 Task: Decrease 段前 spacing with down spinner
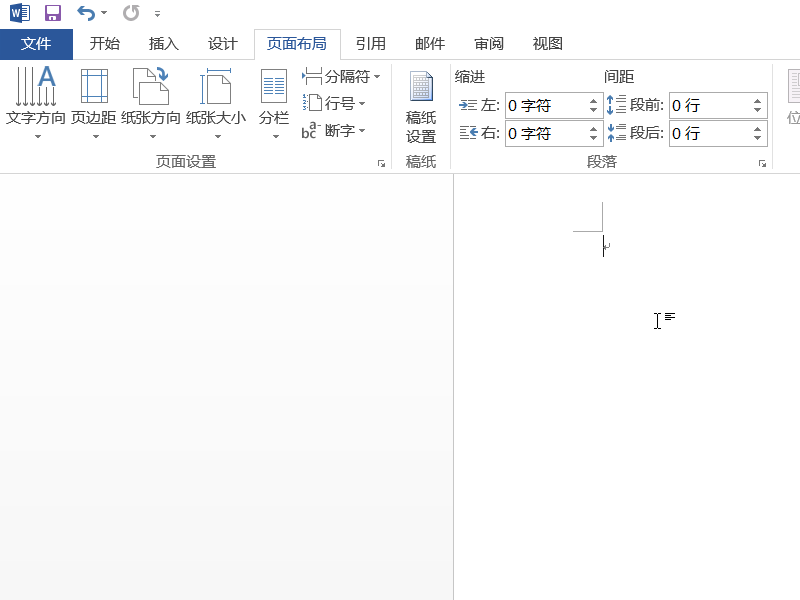[757, 110]
